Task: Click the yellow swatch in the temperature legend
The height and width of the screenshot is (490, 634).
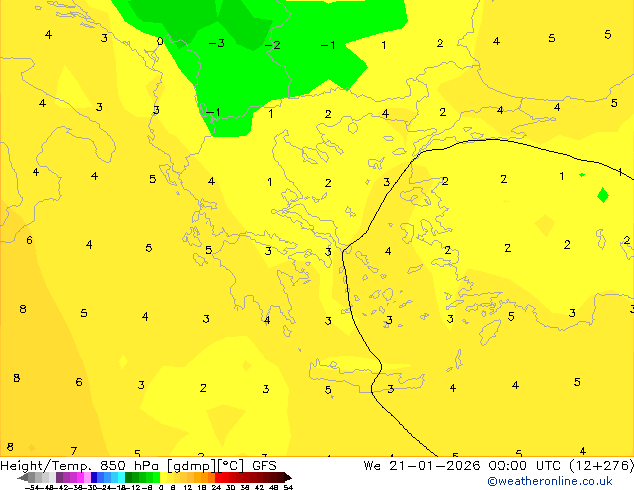Action: pyautogui.click(x=164, y=477)
